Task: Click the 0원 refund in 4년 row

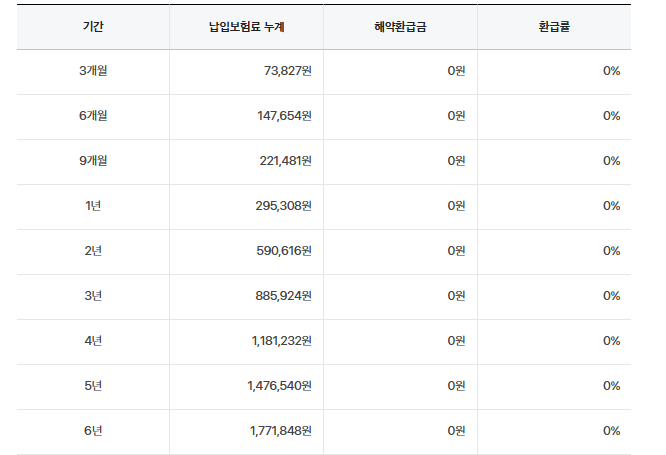Action: [x=457, y=341]
